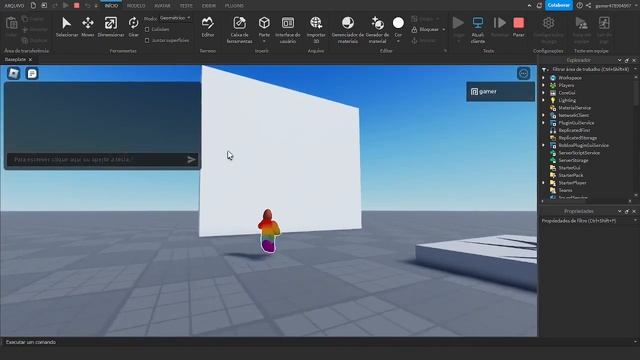Activate the Mover tool

(x=88, y=27)
